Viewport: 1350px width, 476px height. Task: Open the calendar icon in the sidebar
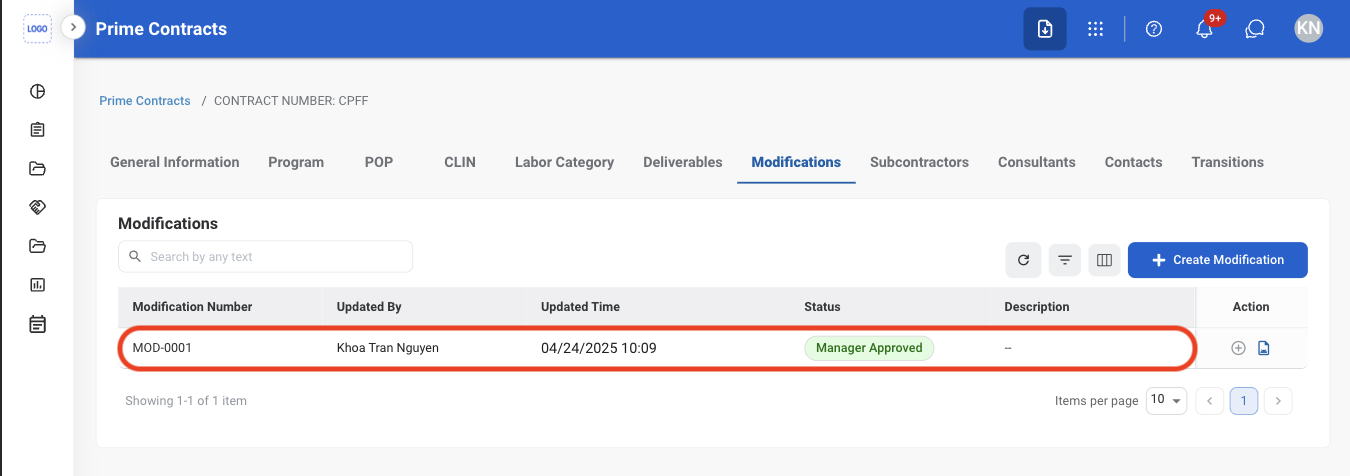[38, 324]
